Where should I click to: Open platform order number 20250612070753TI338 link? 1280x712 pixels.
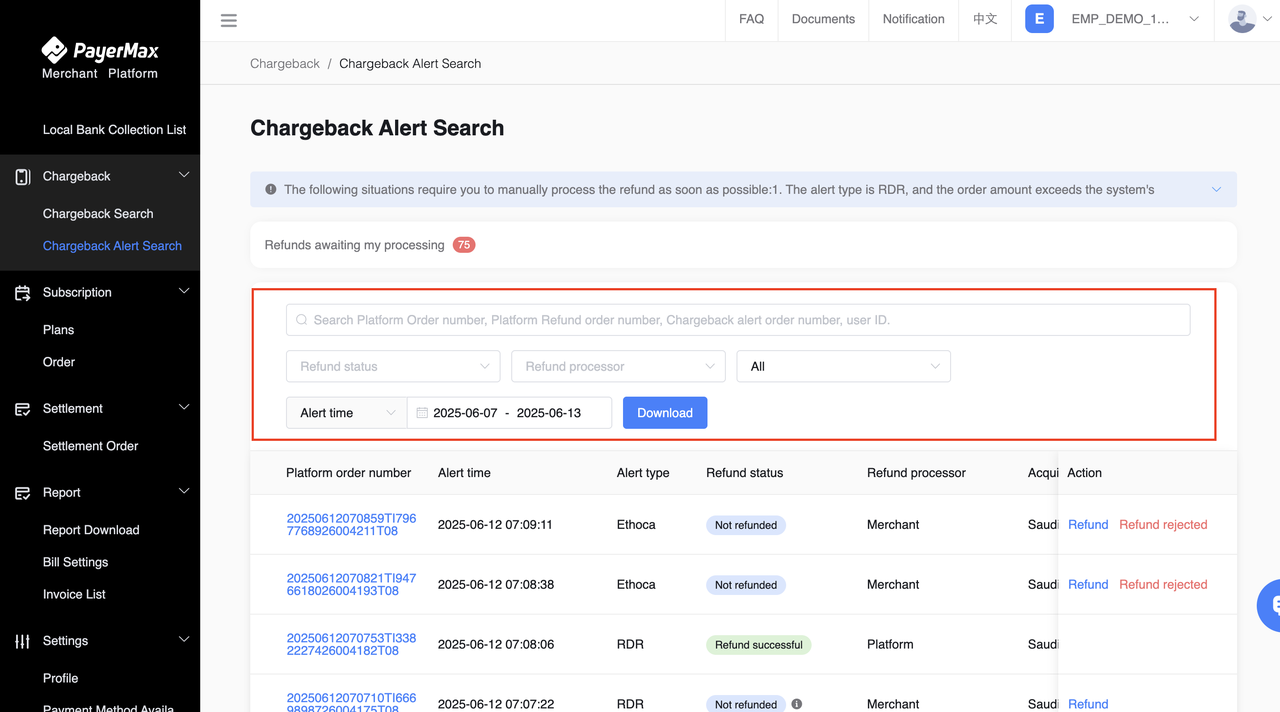351,644
